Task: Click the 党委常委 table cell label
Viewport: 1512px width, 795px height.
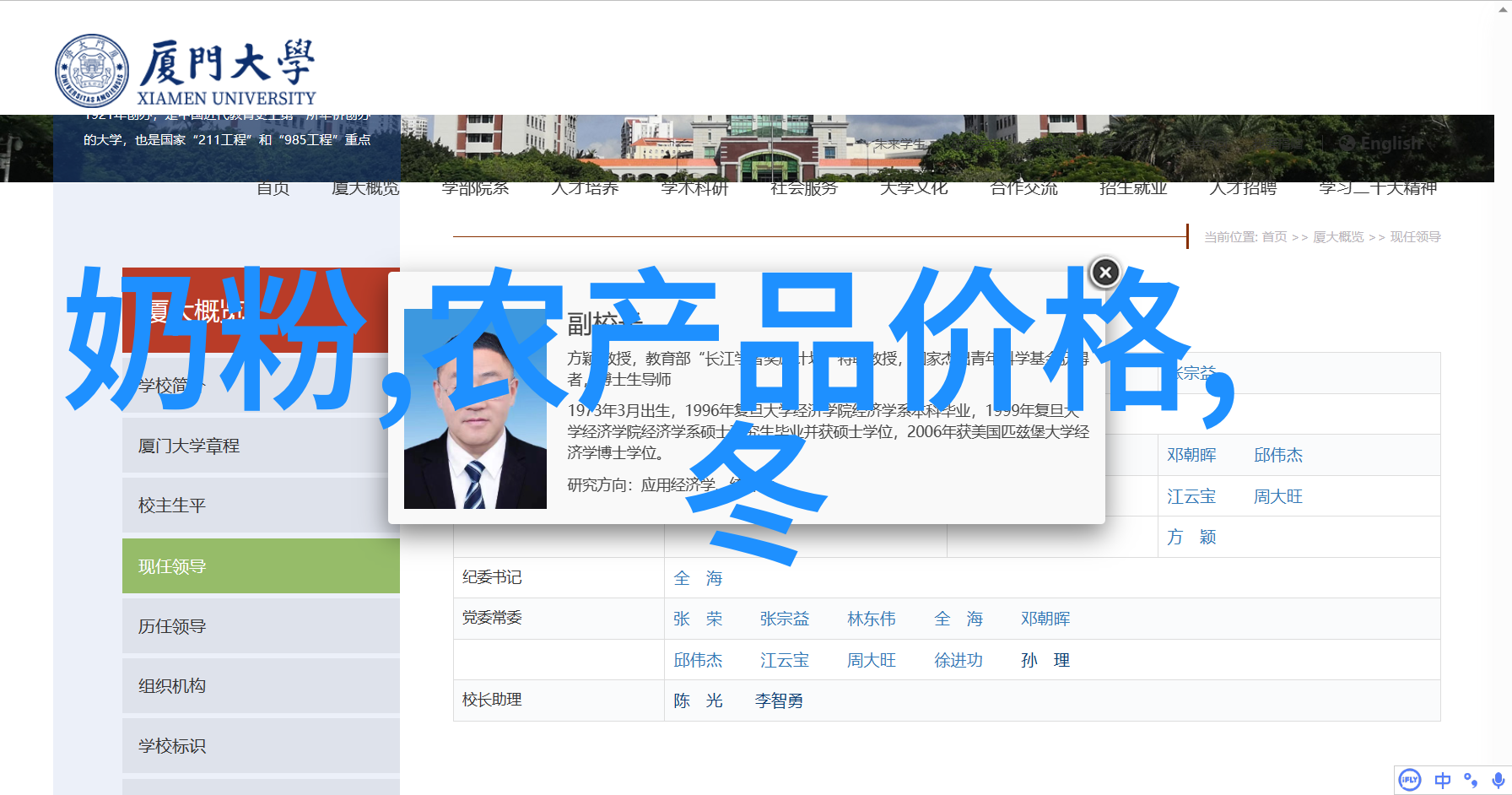Action: [x=492, y=618]
